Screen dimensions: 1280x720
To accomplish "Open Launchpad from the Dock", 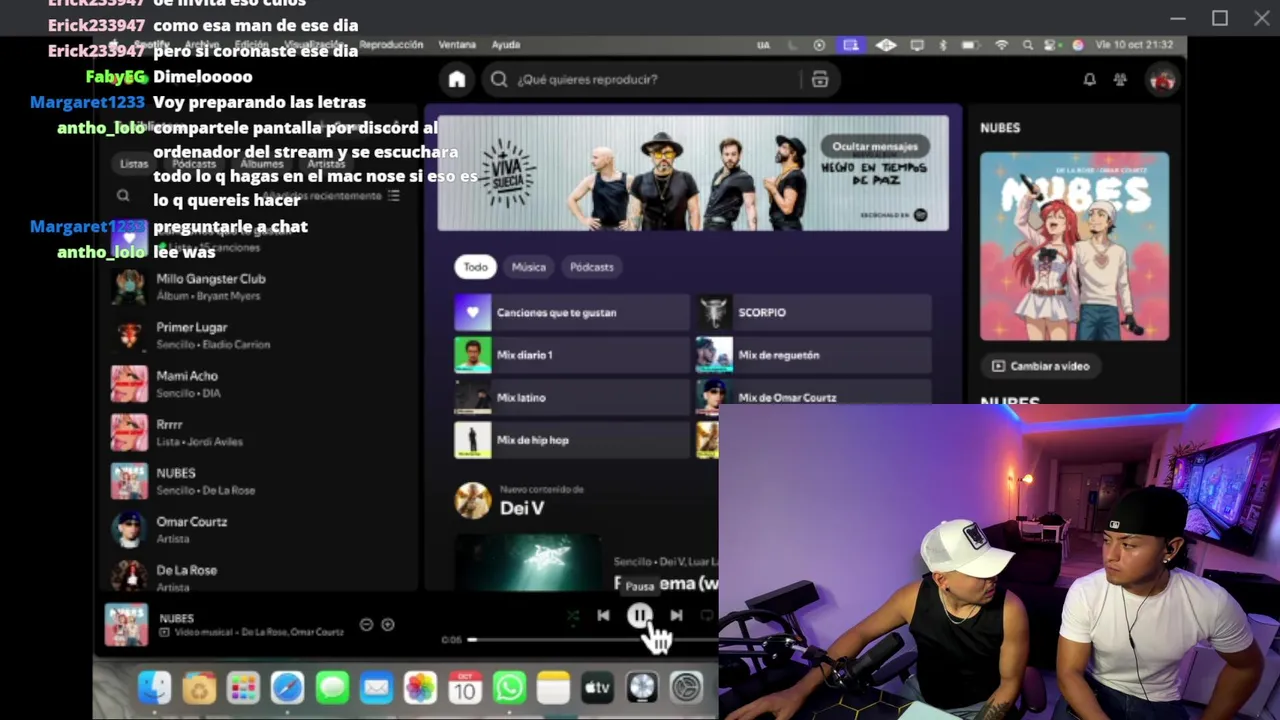I will pyautogui.click(x=243, y=687).
